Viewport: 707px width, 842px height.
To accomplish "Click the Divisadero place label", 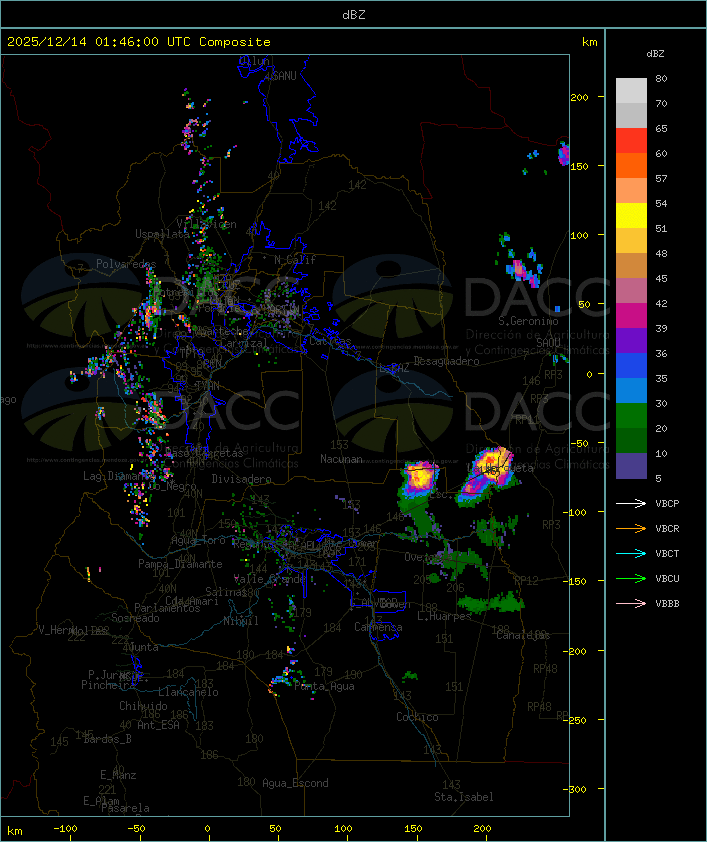I will (x=241, y=478).
